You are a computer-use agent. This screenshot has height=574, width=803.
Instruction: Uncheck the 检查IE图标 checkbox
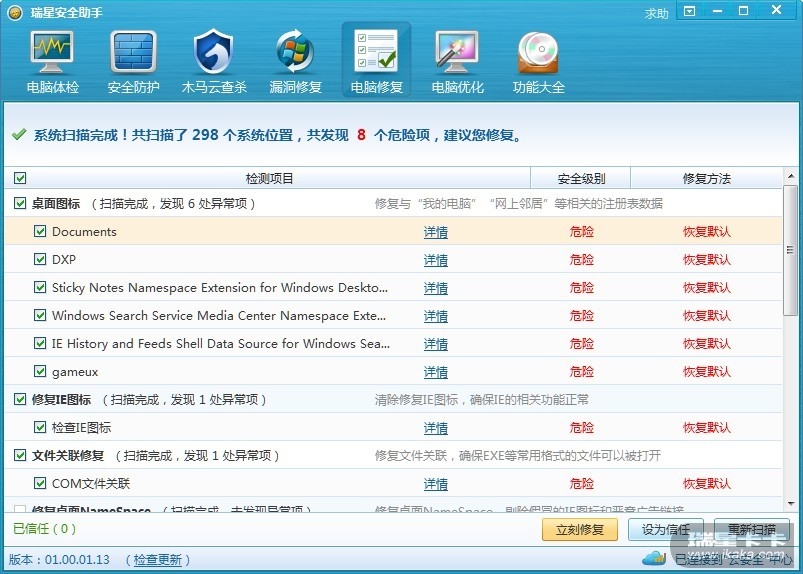tap(40, 427)
